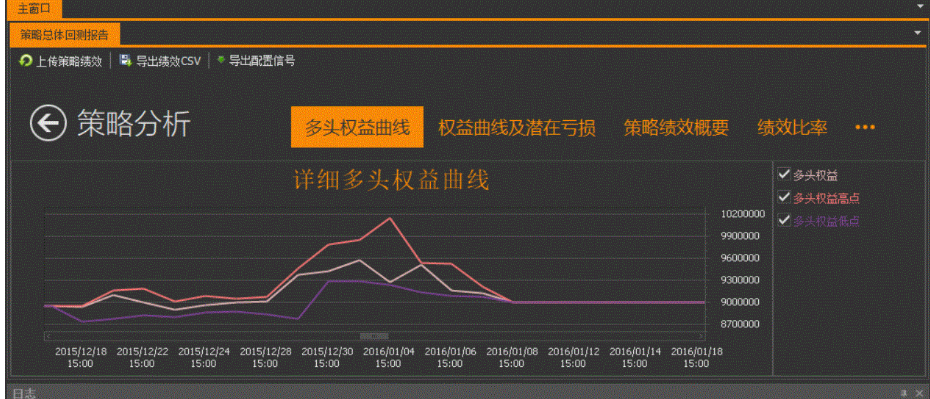Click the chart scrollbar's right arrow
This screenshot has width=930, height=399.
[x=702, y=336]
